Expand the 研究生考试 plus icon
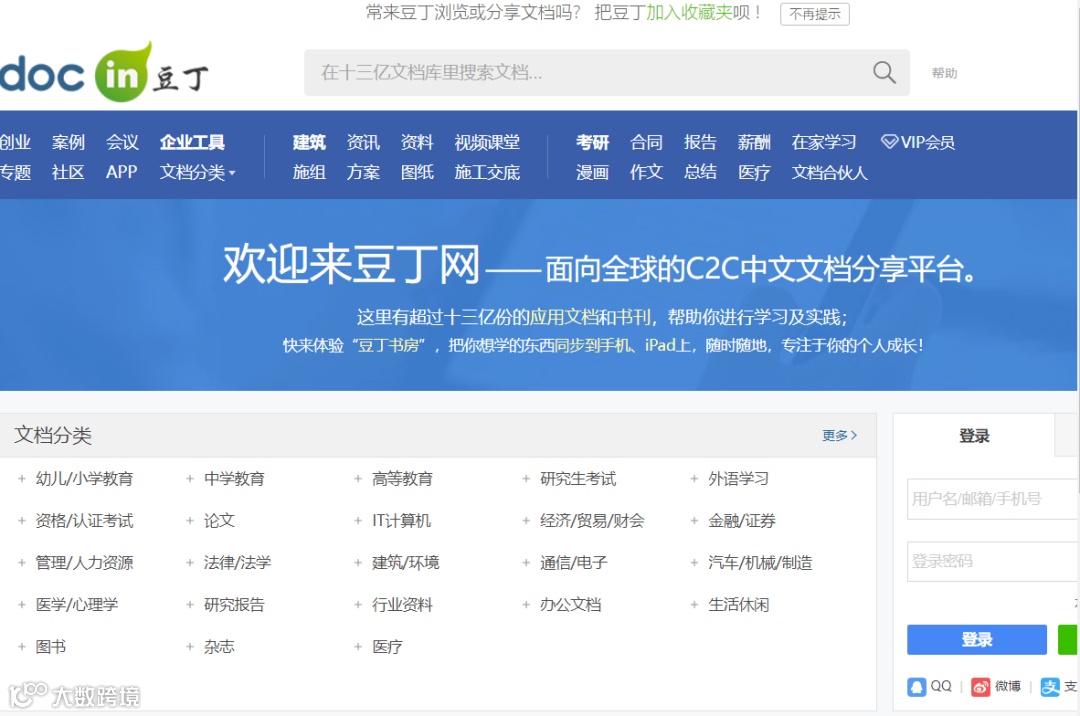 point(526,478)
